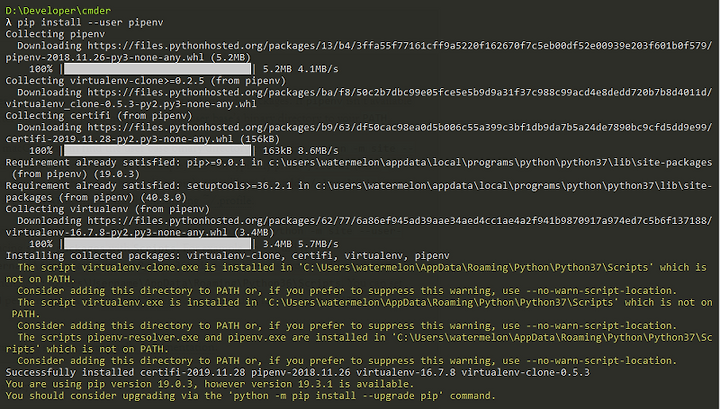
Task: Click the text '(from pipenv) (19.0.3)'
Action: 75,174
